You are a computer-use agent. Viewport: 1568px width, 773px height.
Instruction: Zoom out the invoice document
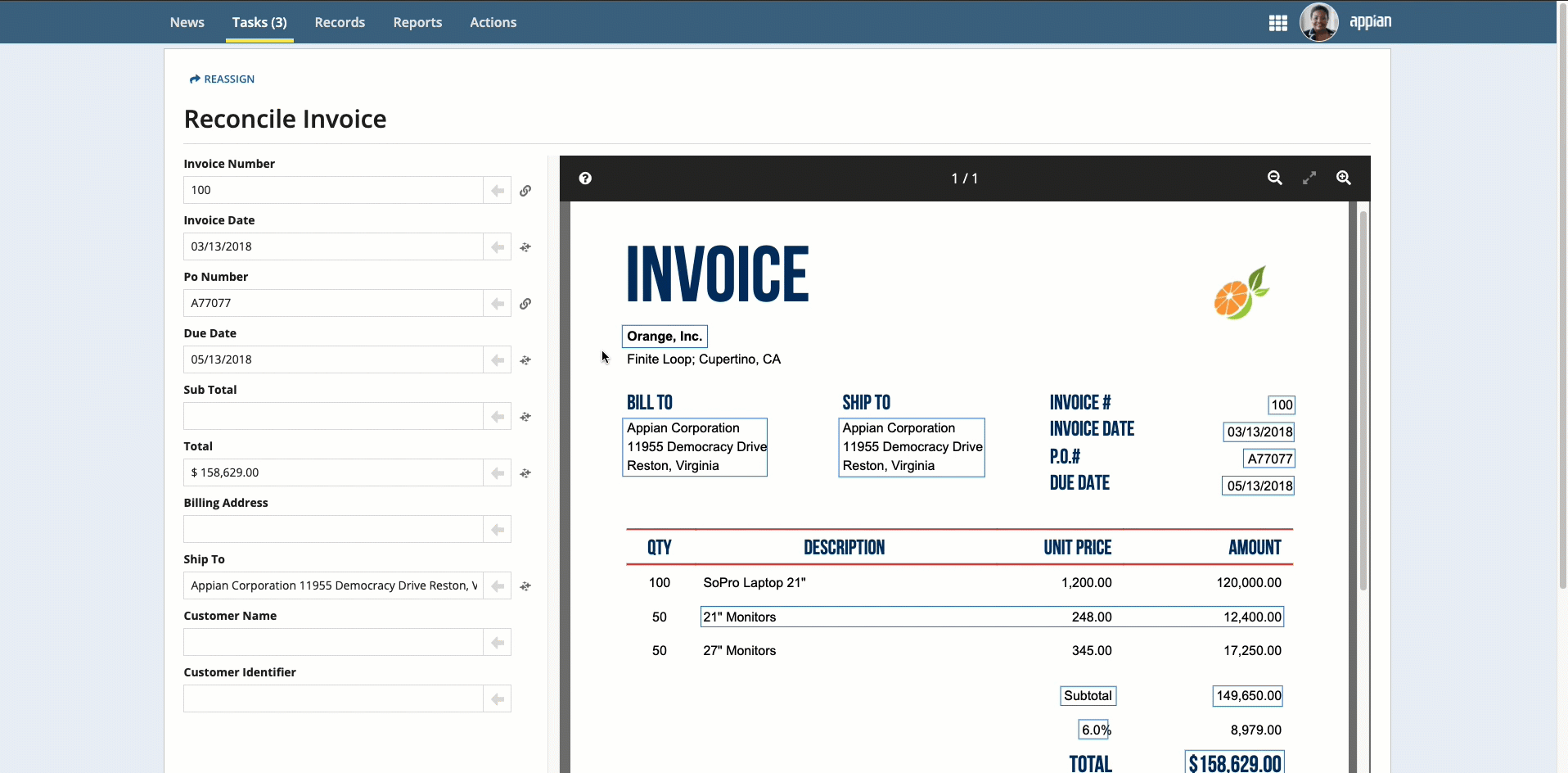coord(1274,178)
